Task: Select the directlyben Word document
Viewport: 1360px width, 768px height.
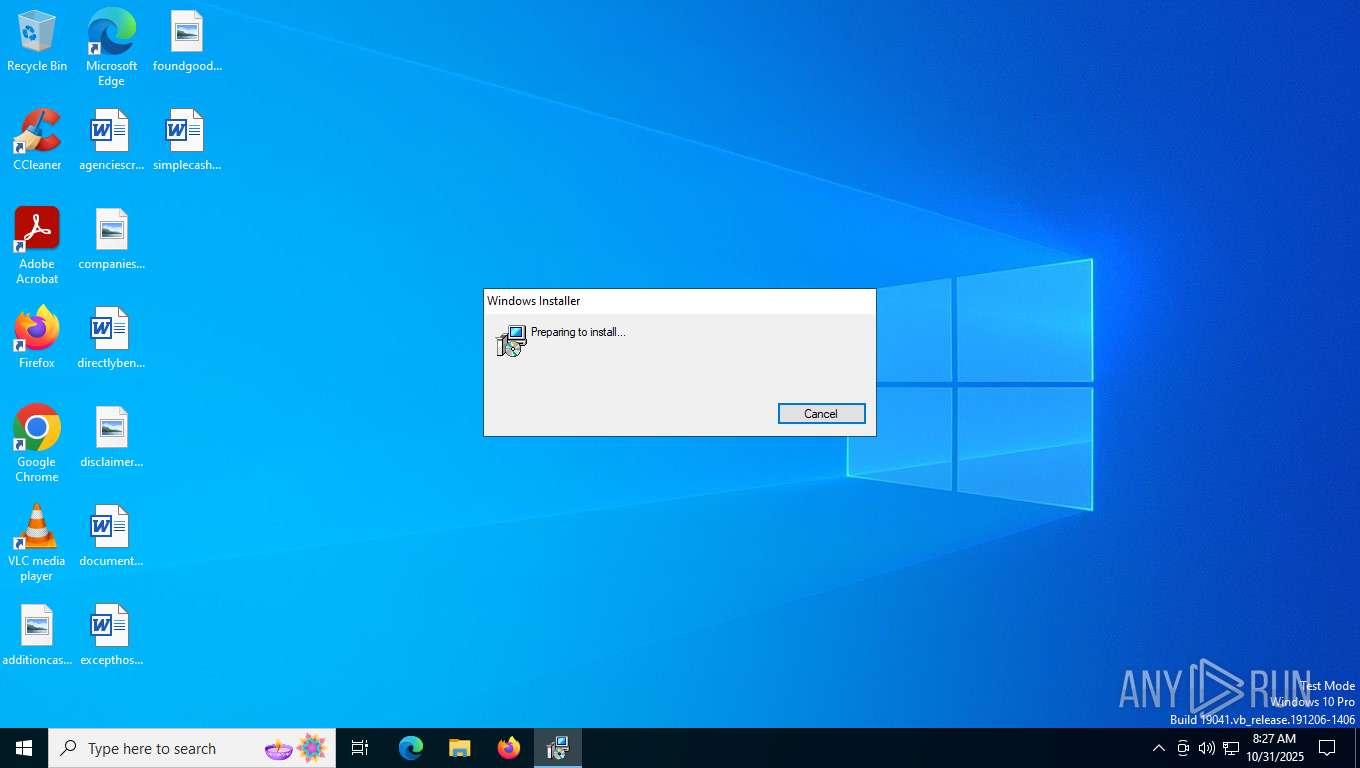Action: [111, 338]
